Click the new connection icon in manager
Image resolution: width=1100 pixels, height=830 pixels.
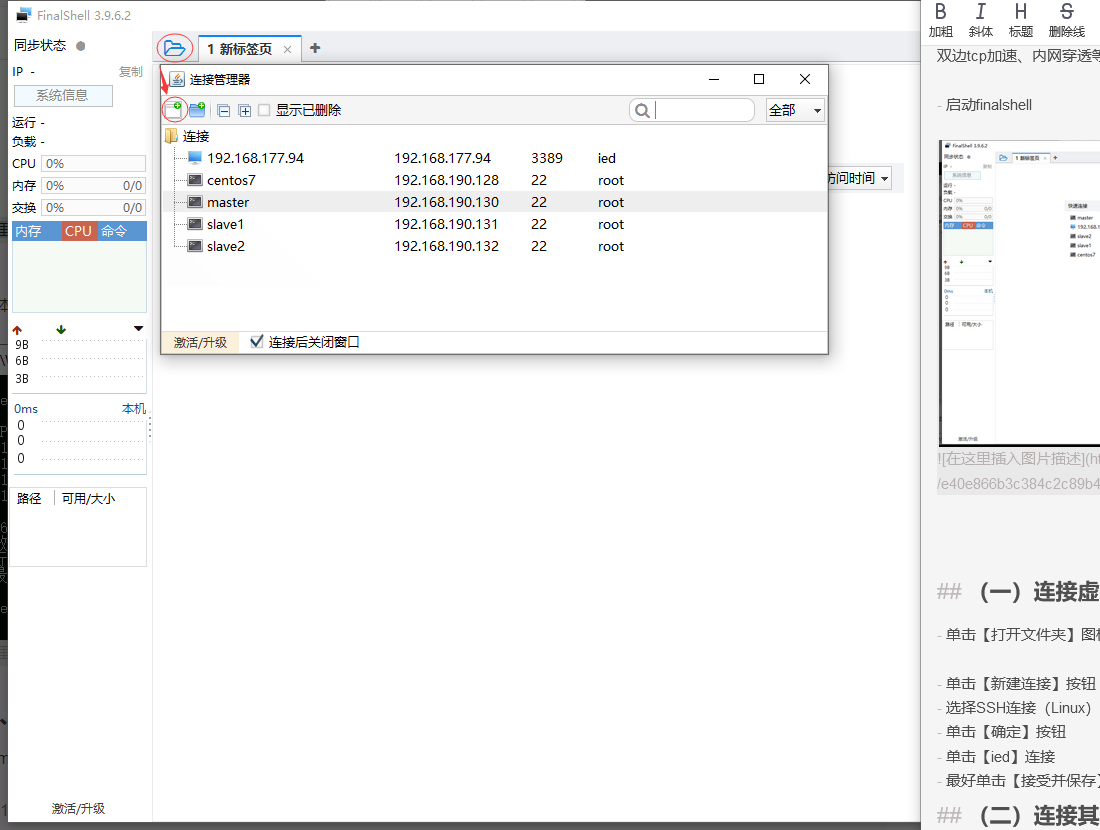(x=173, y=109)
